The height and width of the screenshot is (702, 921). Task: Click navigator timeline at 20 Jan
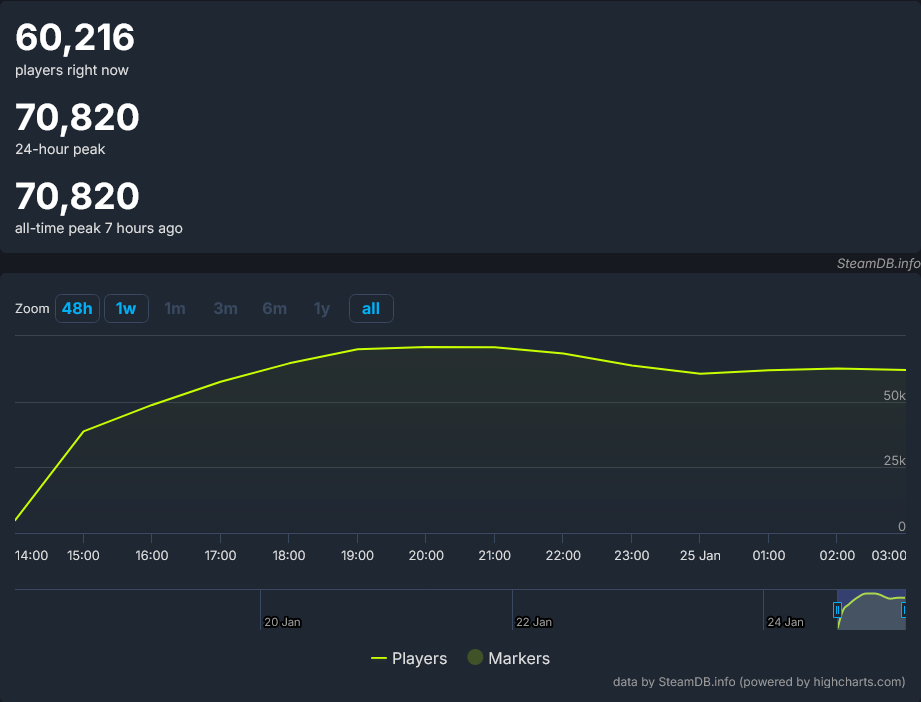point(282,621)
